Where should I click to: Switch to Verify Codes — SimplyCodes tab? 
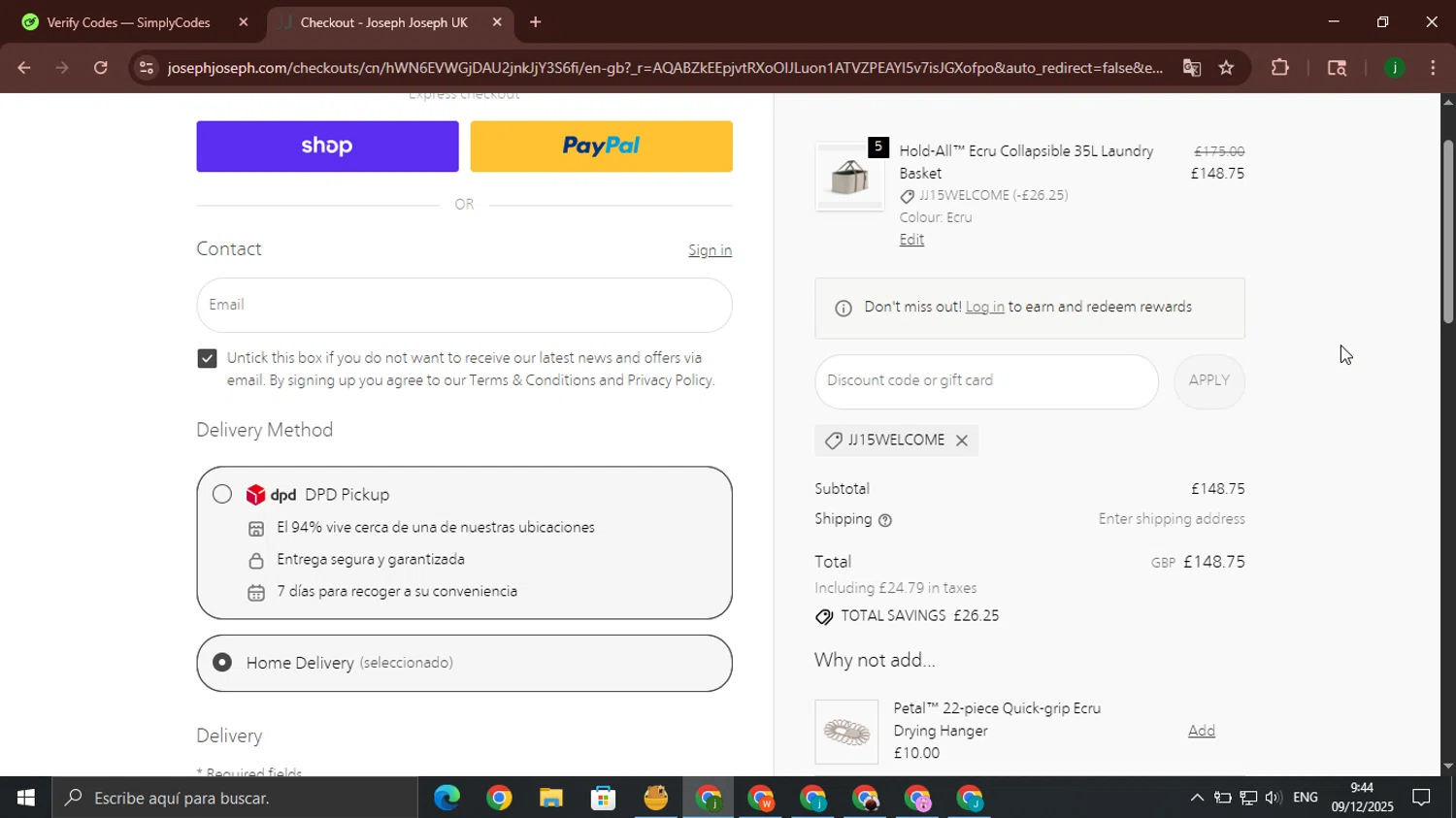coord(128,22)
